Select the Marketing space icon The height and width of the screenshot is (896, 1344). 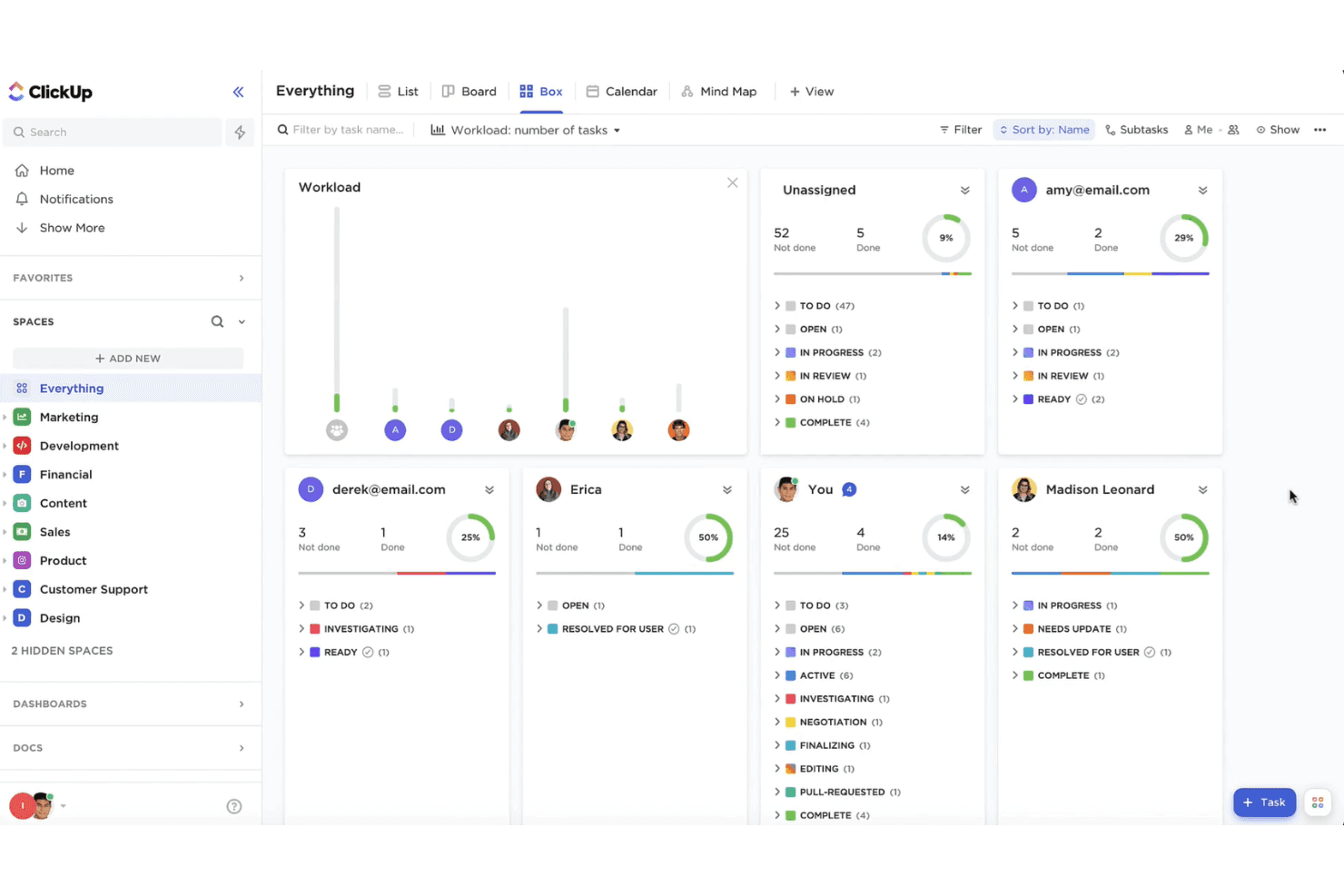coord(22,417)
